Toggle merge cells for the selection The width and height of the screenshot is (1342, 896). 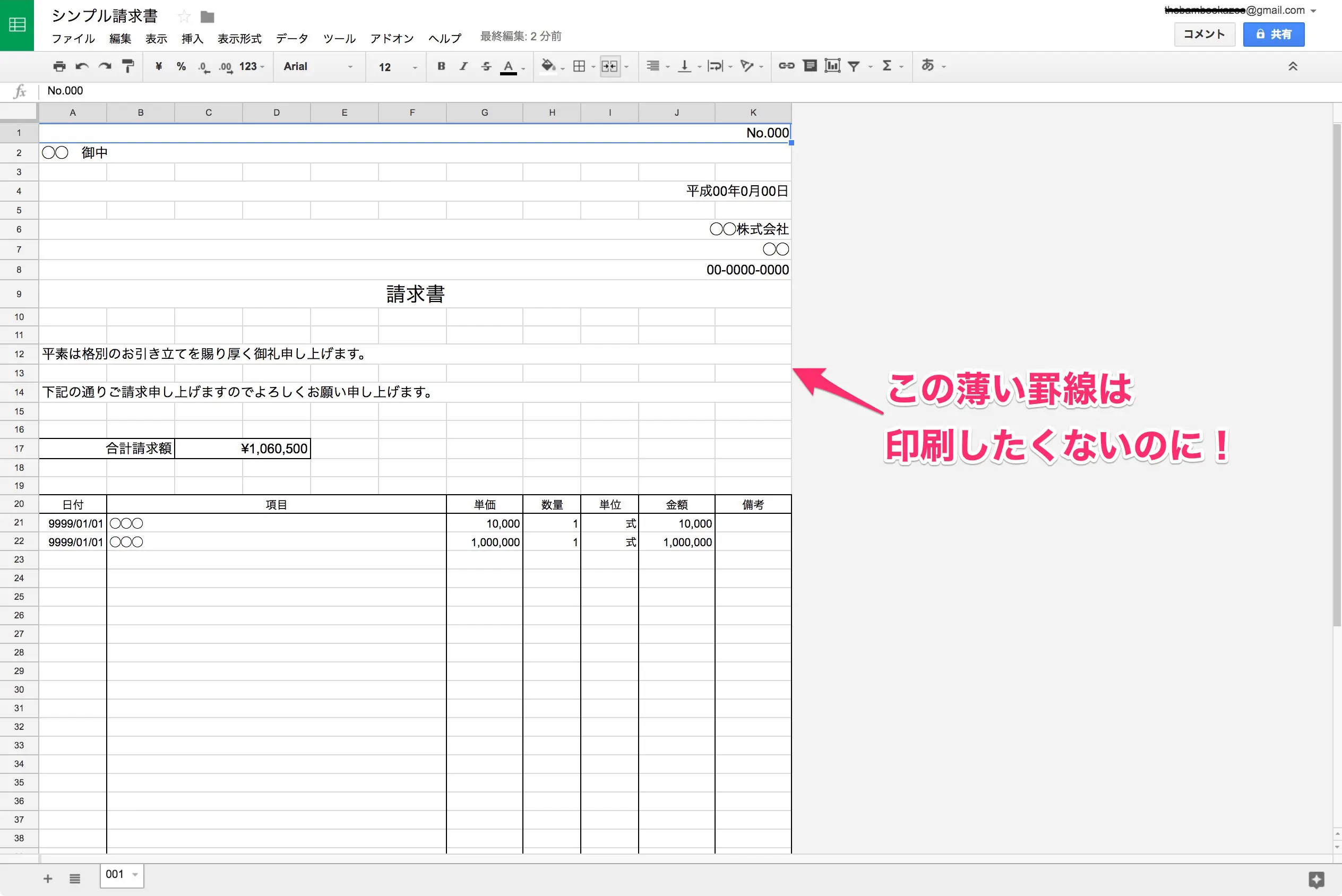click(609, 66)
